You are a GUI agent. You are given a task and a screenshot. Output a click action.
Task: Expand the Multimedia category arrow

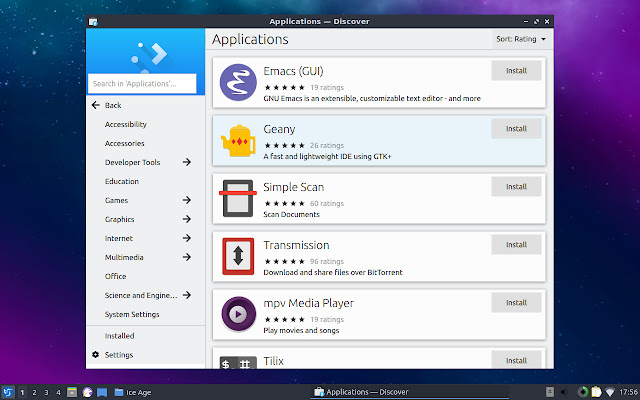click(187, 257)
